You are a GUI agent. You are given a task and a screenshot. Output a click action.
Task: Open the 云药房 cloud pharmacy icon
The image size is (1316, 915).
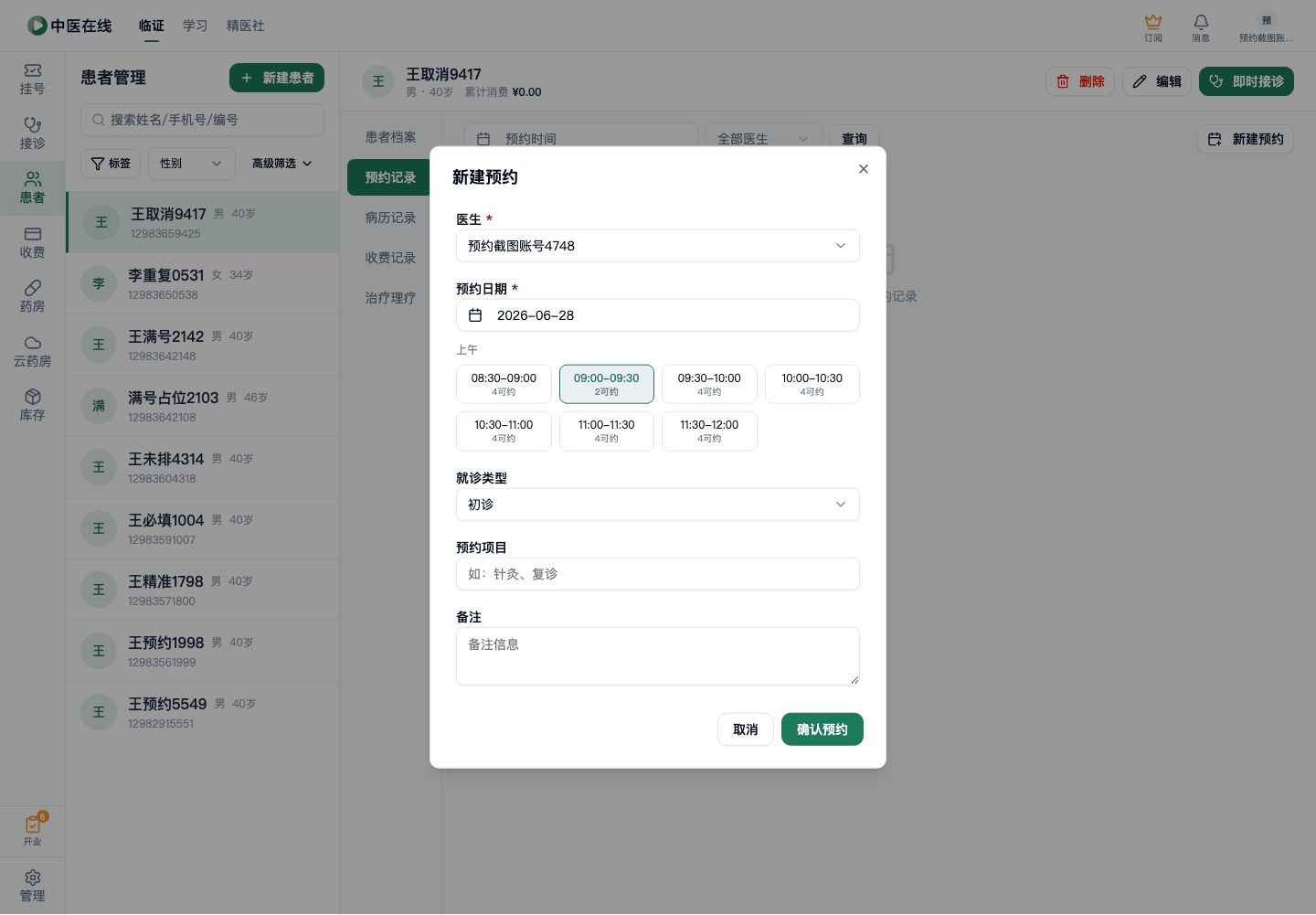[32, 352]
